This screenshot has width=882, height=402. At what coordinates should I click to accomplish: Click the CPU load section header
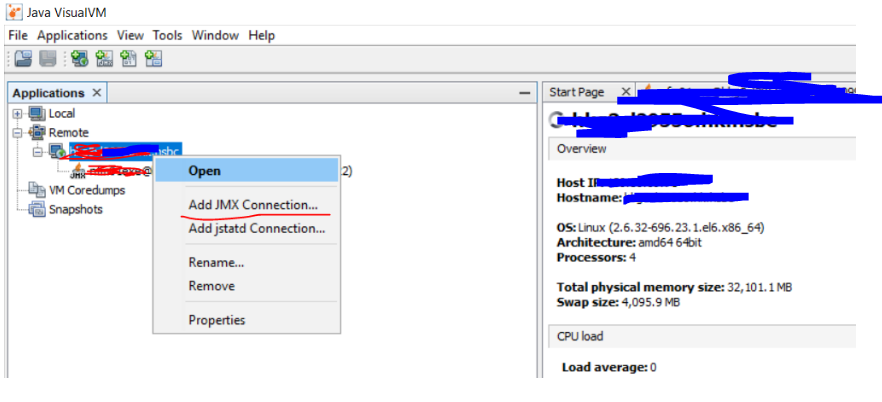point(701,337)
